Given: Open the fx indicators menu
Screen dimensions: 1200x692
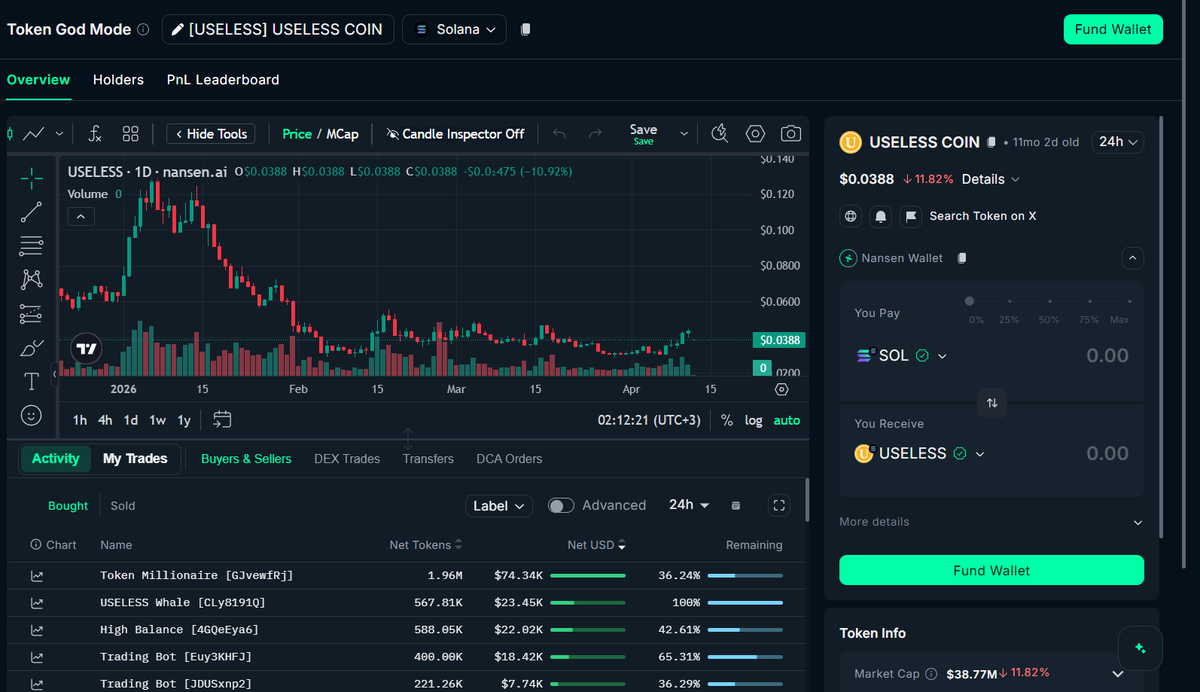Looking at the screenshot, I should point(96,133).
